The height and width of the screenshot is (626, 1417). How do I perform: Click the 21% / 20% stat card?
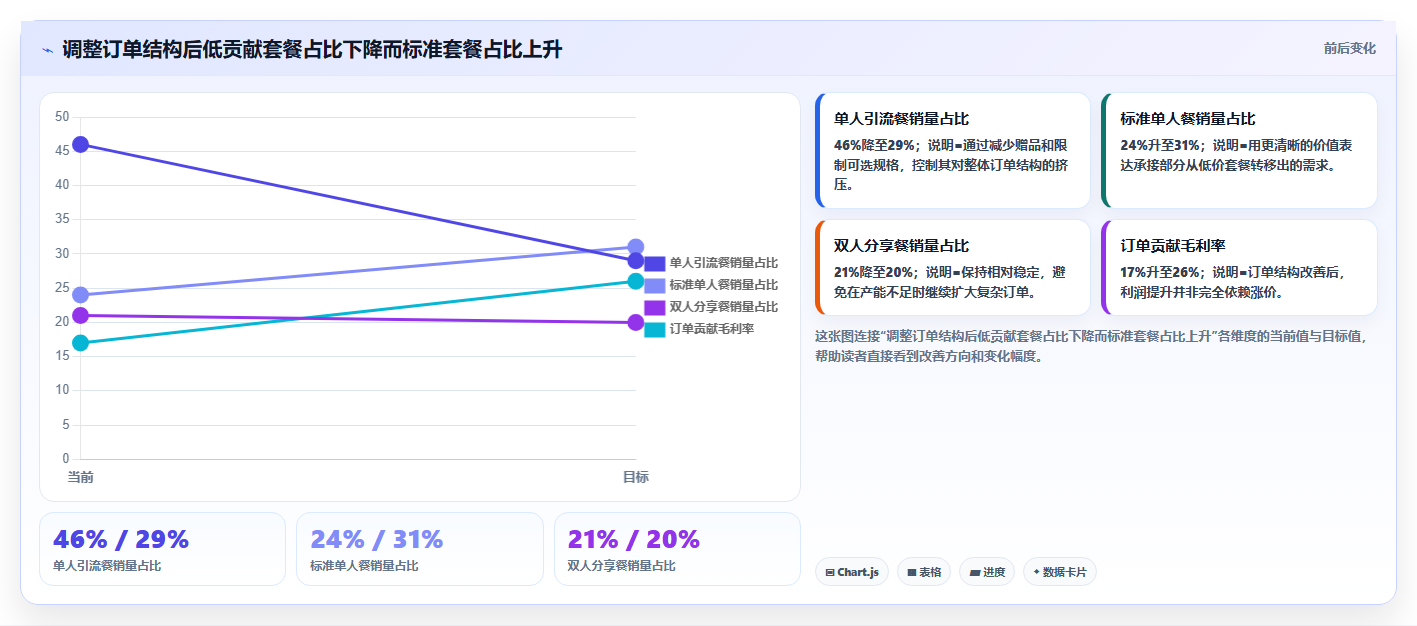[x=677, y=549]
